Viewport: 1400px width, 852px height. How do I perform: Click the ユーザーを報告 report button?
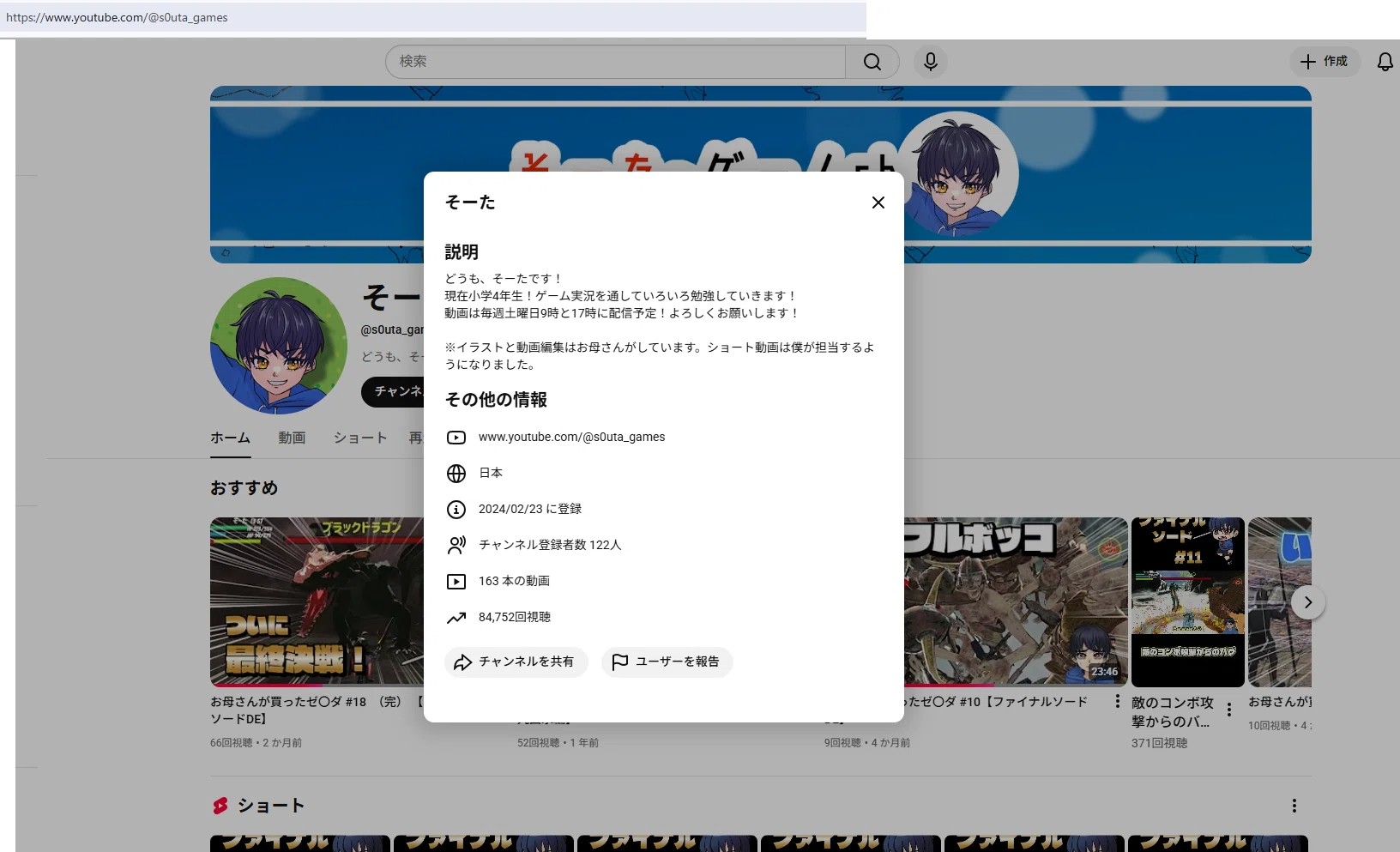click(x=667, y=662)
